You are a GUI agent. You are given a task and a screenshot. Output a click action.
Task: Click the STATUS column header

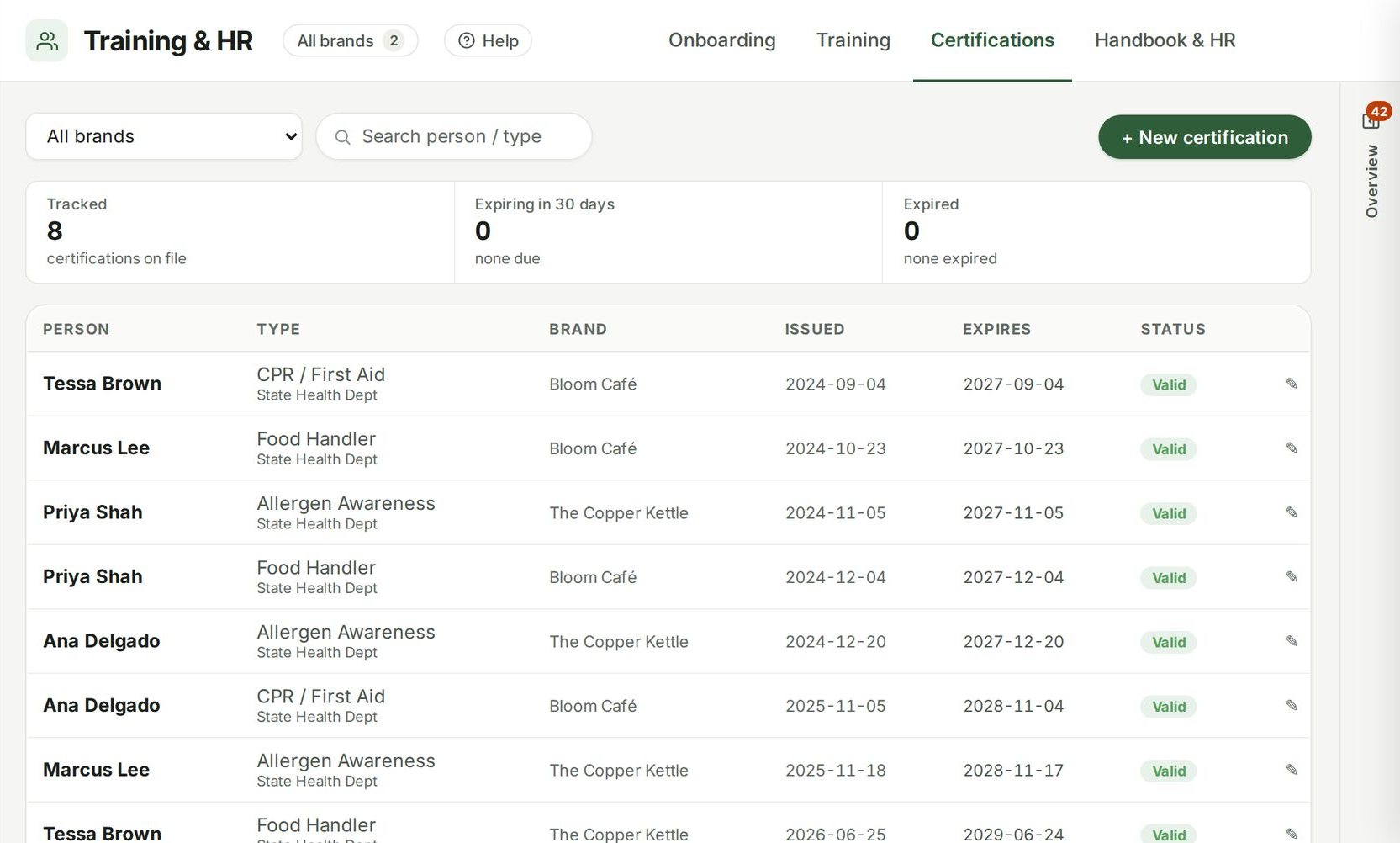[1173, 329]
